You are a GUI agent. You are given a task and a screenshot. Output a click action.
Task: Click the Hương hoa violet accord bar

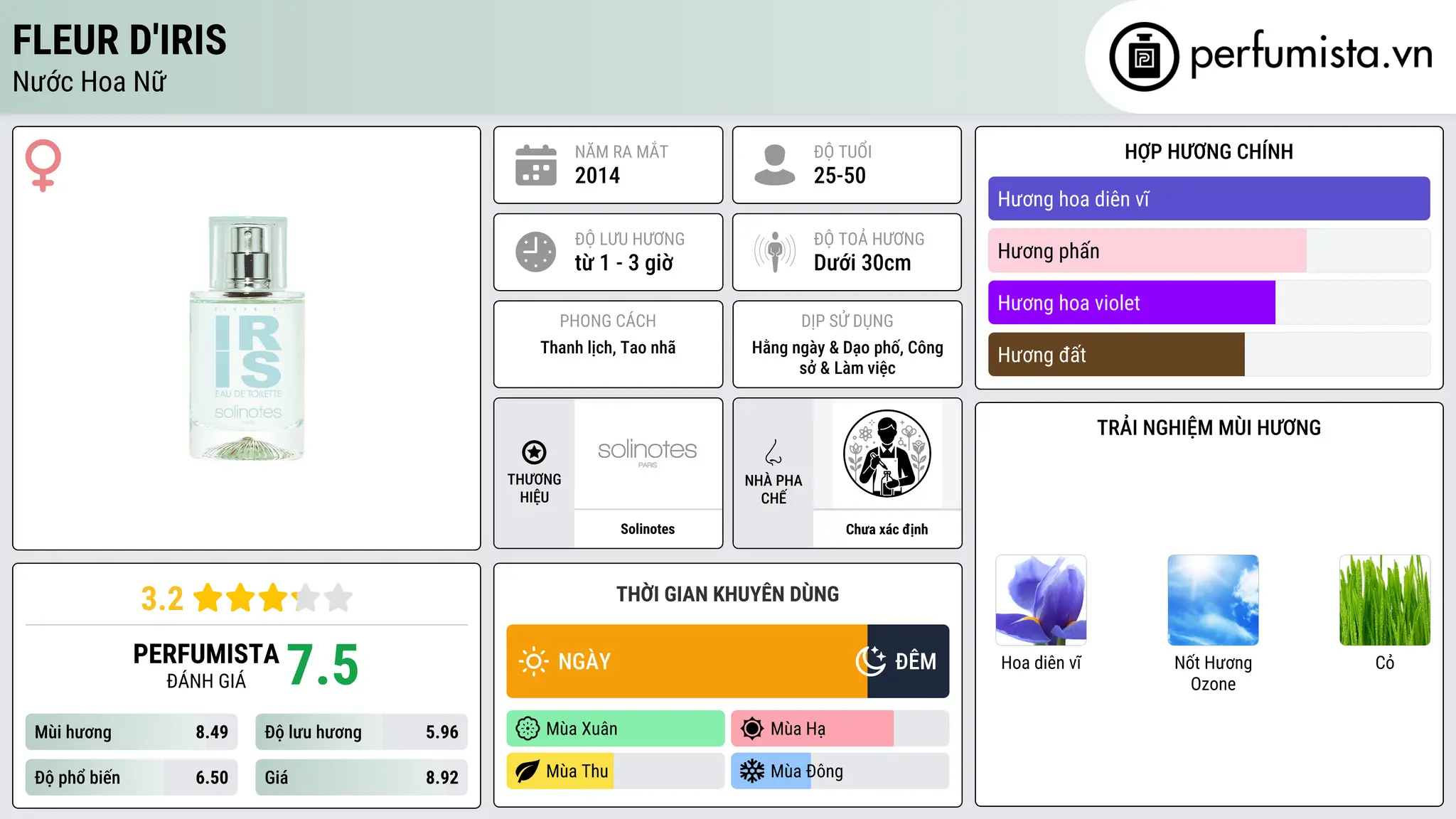coord(1209,303)
